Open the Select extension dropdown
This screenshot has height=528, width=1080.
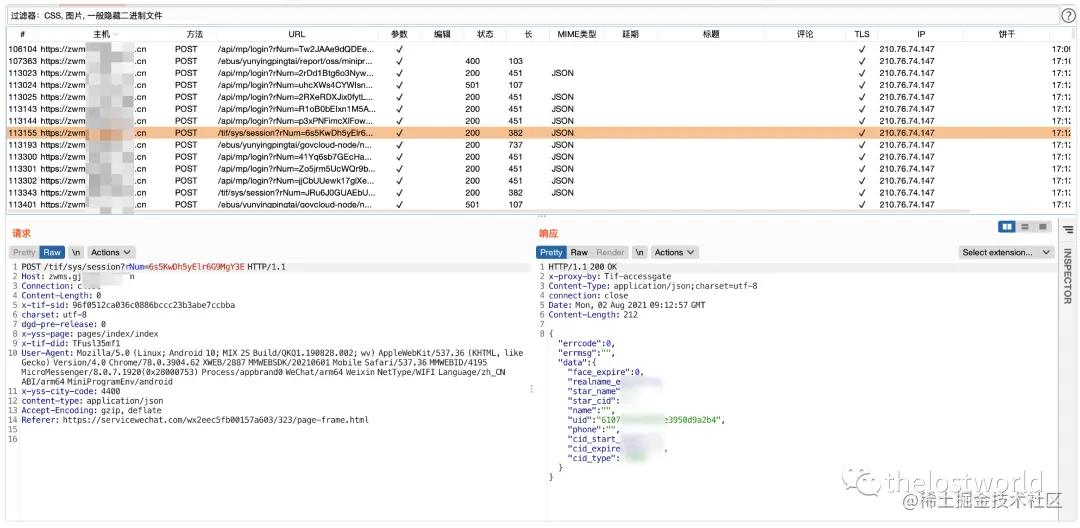[x=1006, y=253]
